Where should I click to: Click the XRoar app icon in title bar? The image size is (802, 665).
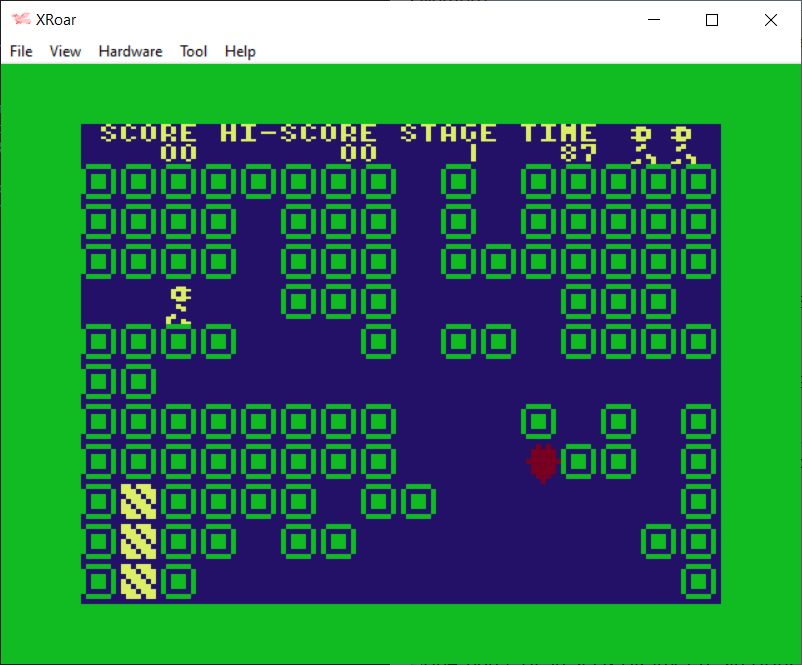(20, 20)
